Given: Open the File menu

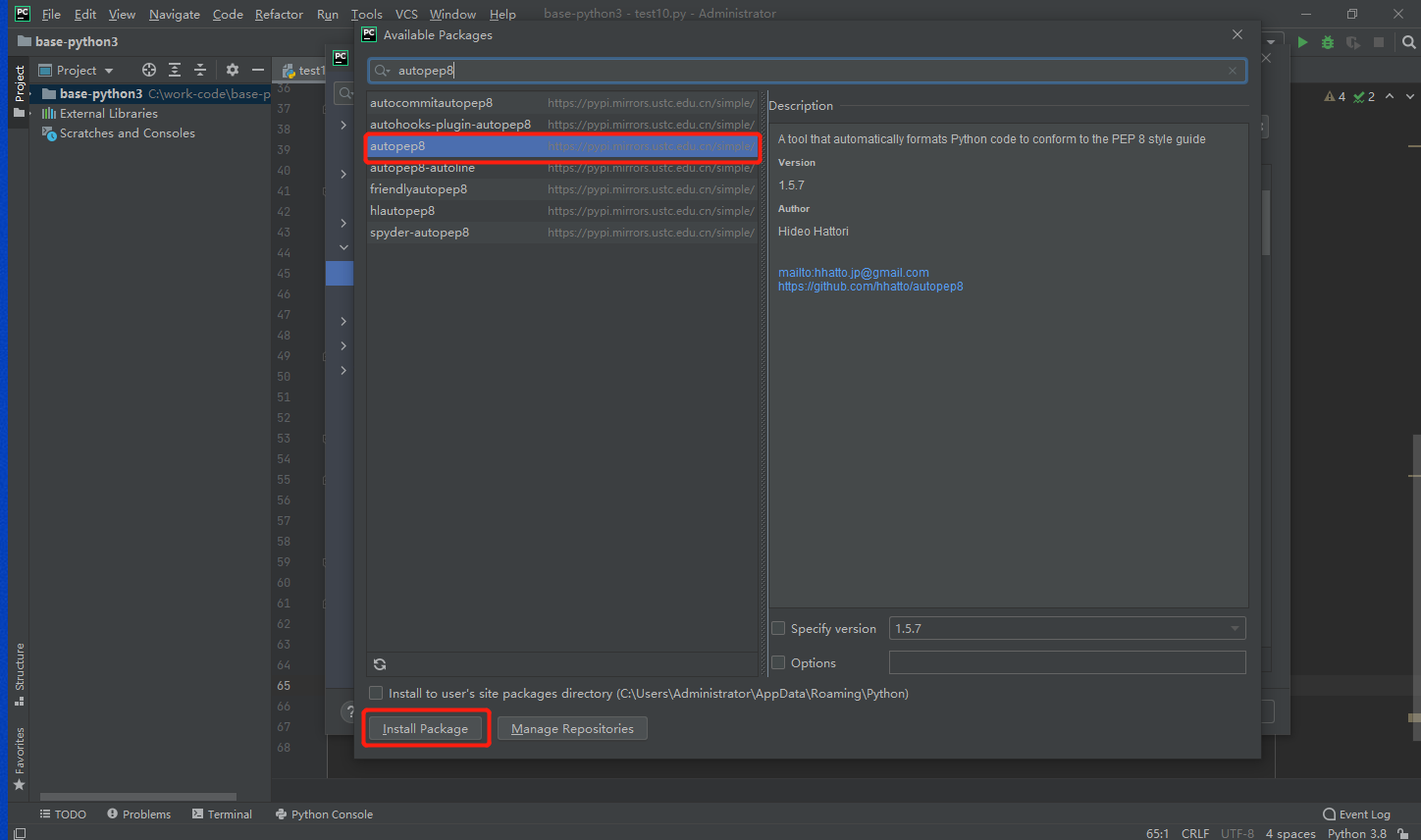Looking at the screenshot, I should (51, 14).
